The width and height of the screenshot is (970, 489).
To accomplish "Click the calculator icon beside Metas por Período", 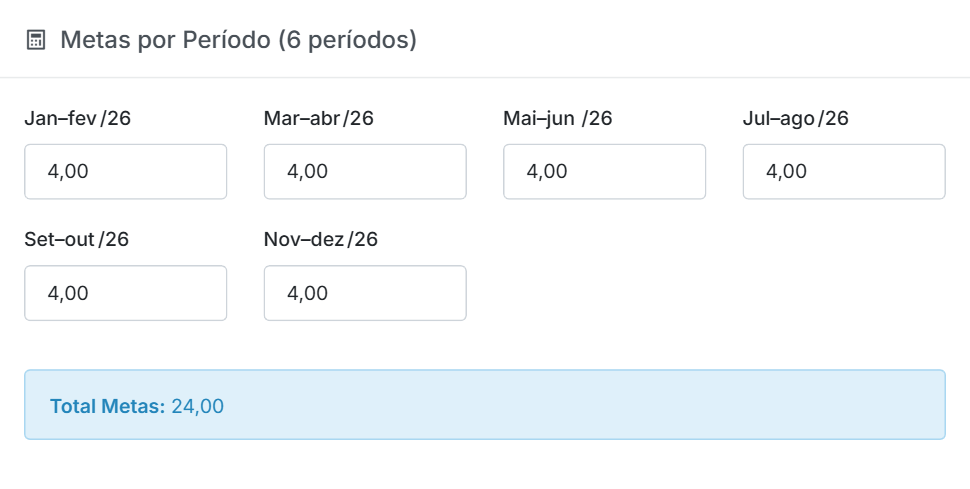I will coord(36,40).
